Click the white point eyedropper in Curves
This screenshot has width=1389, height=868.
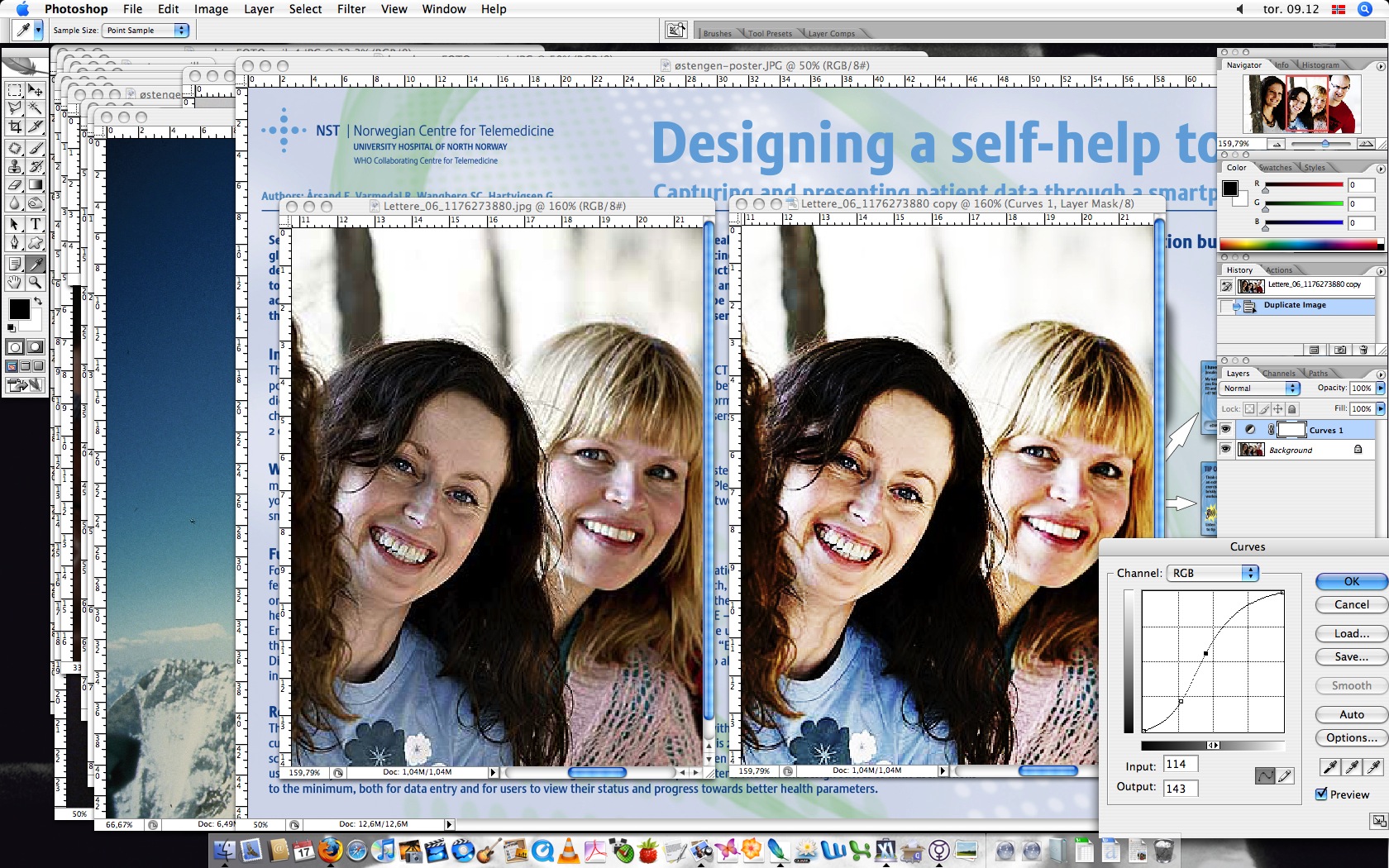[x=1374, y=767]
